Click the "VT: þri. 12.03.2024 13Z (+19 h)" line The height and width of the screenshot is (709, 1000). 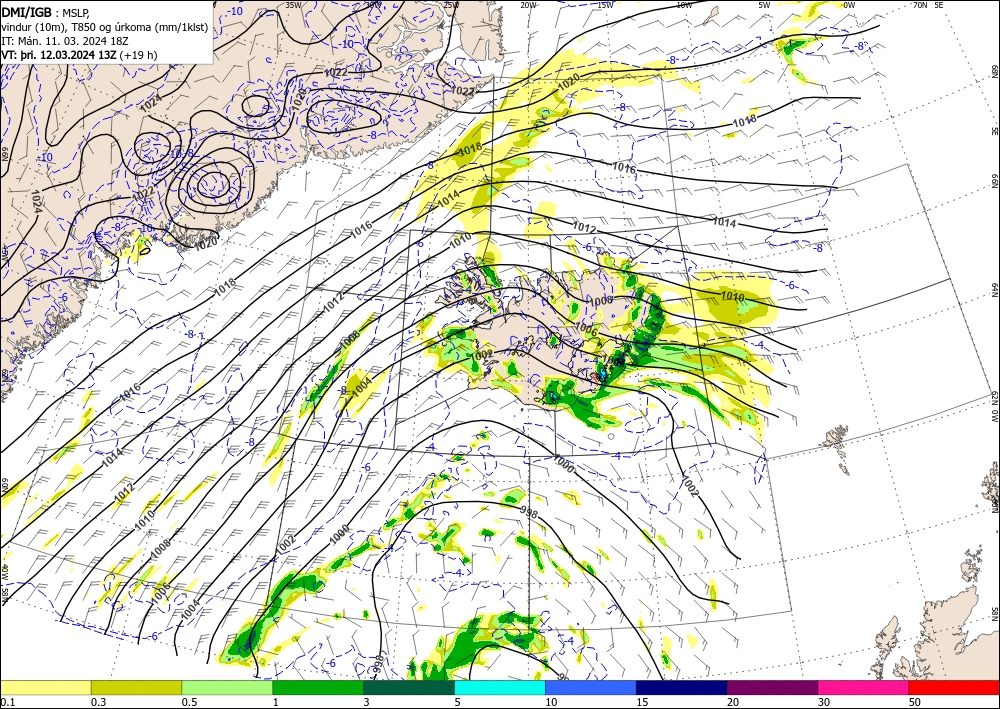[x=79, y=55]
